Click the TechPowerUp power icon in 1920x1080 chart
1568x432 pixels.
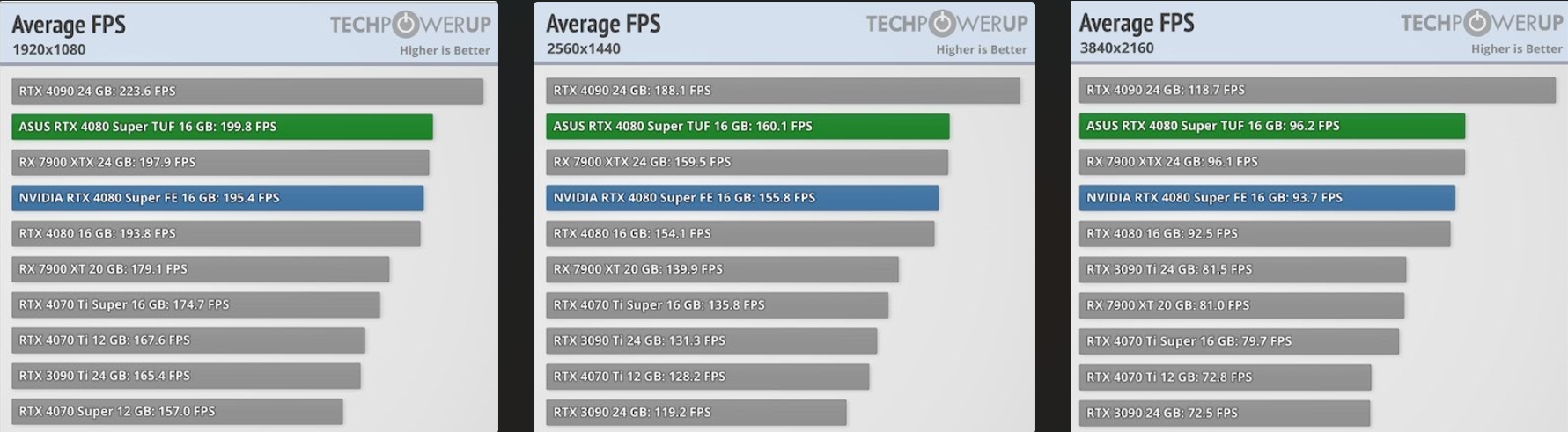[x=406, y=24]
